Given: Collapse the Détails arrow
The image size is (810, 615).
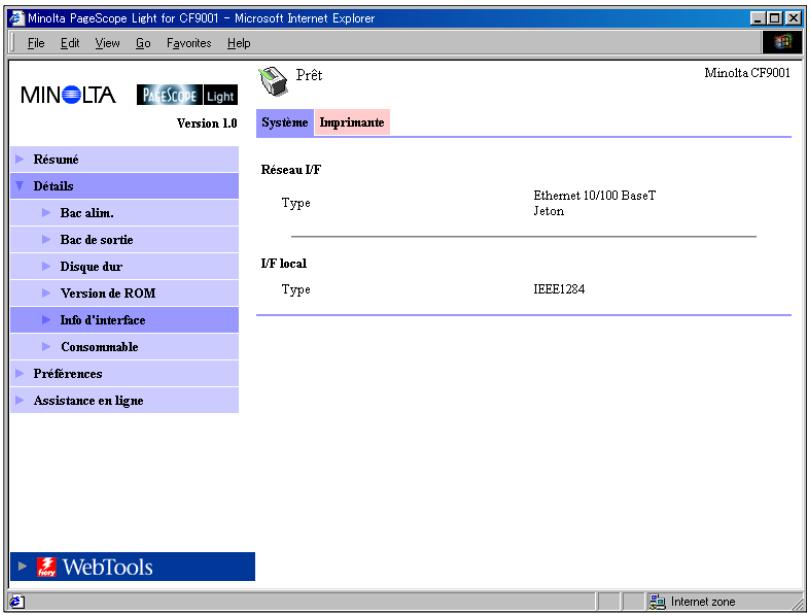Looking at the screenshot, I should tap(20, 186).
